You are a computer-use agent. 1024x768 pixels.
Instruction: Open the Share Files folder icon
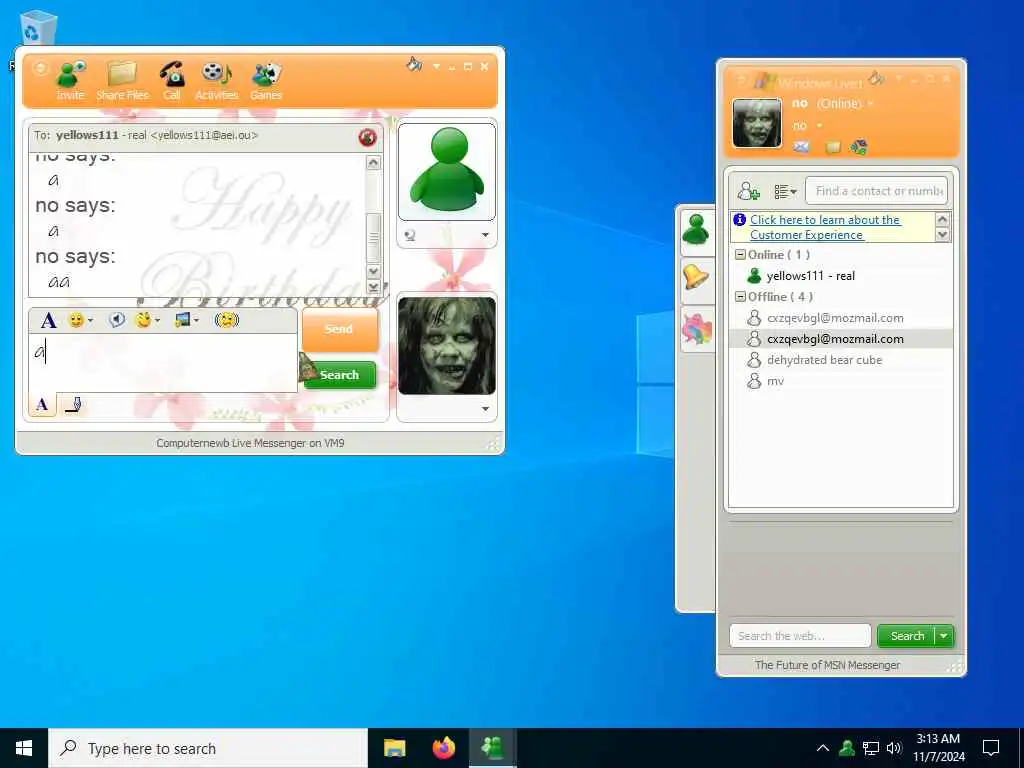point(122,74)
